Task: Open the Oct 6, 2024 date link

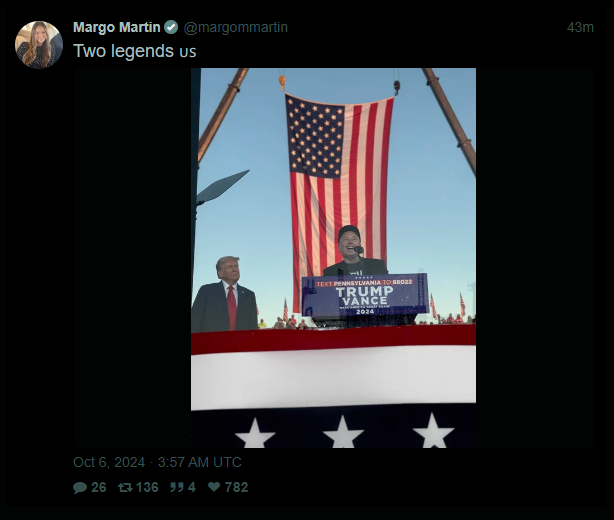Action: click(x=109, y=462)
